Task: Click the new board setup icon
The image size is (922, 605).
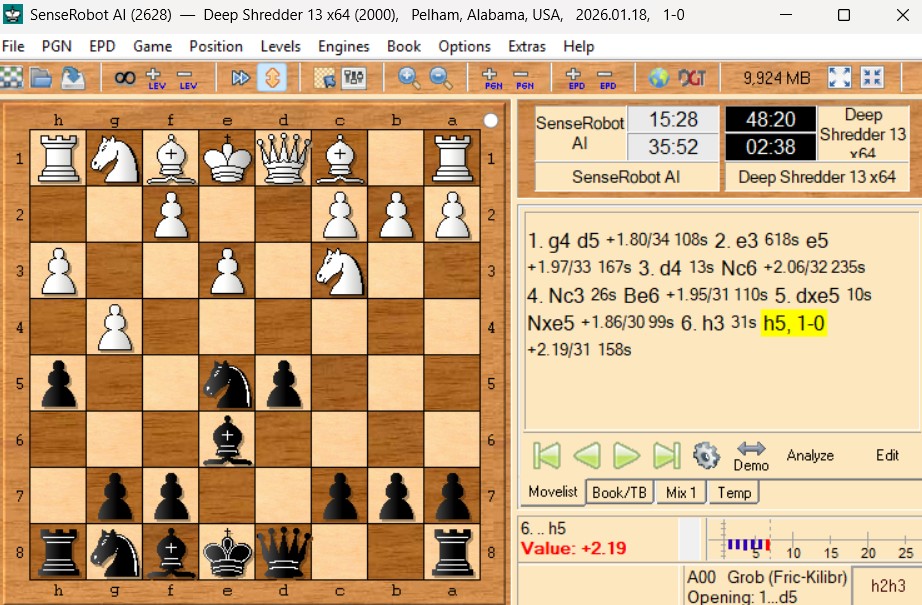Action: 11,77
